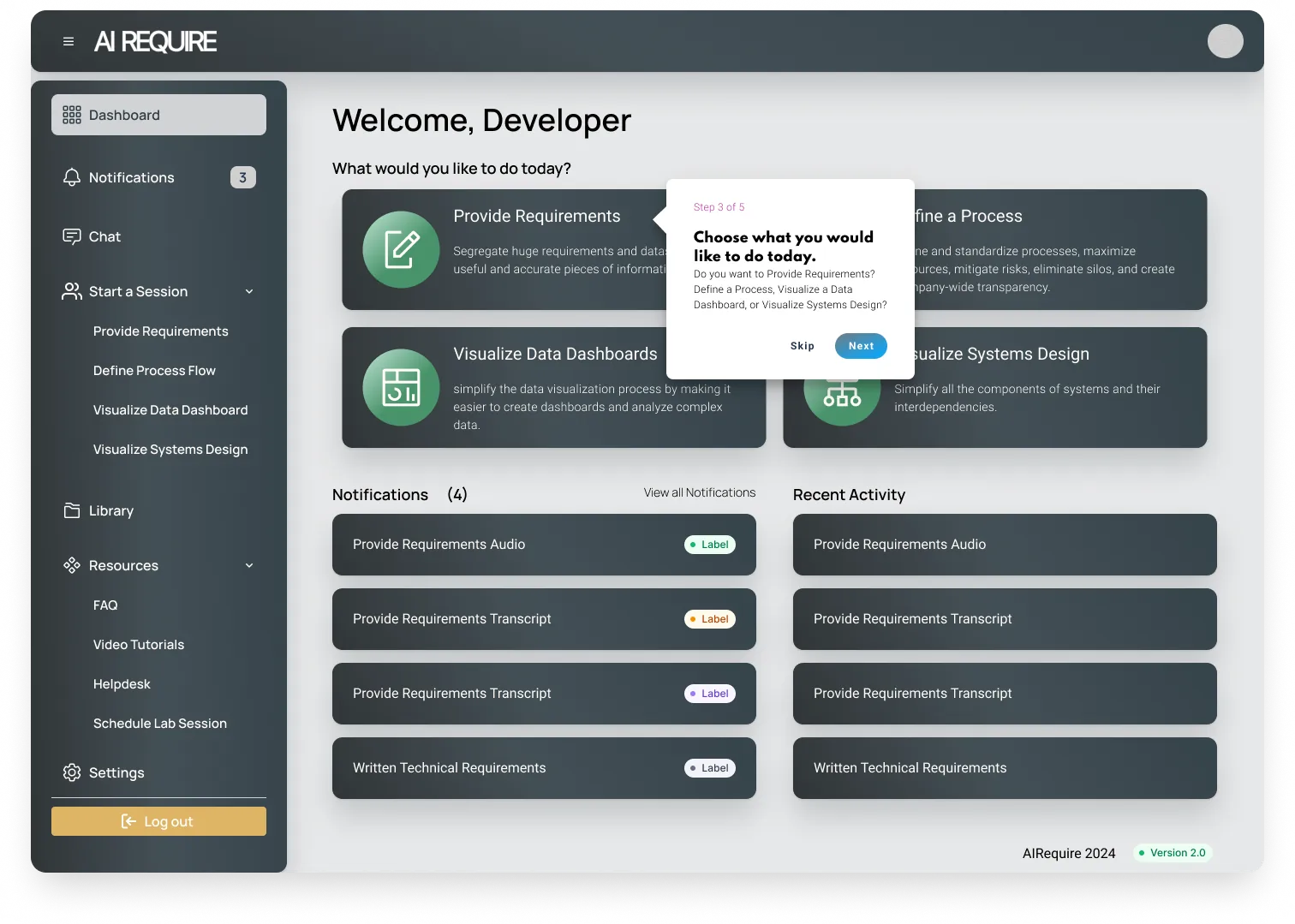Open FAQ under Resources

pos(105,605)
